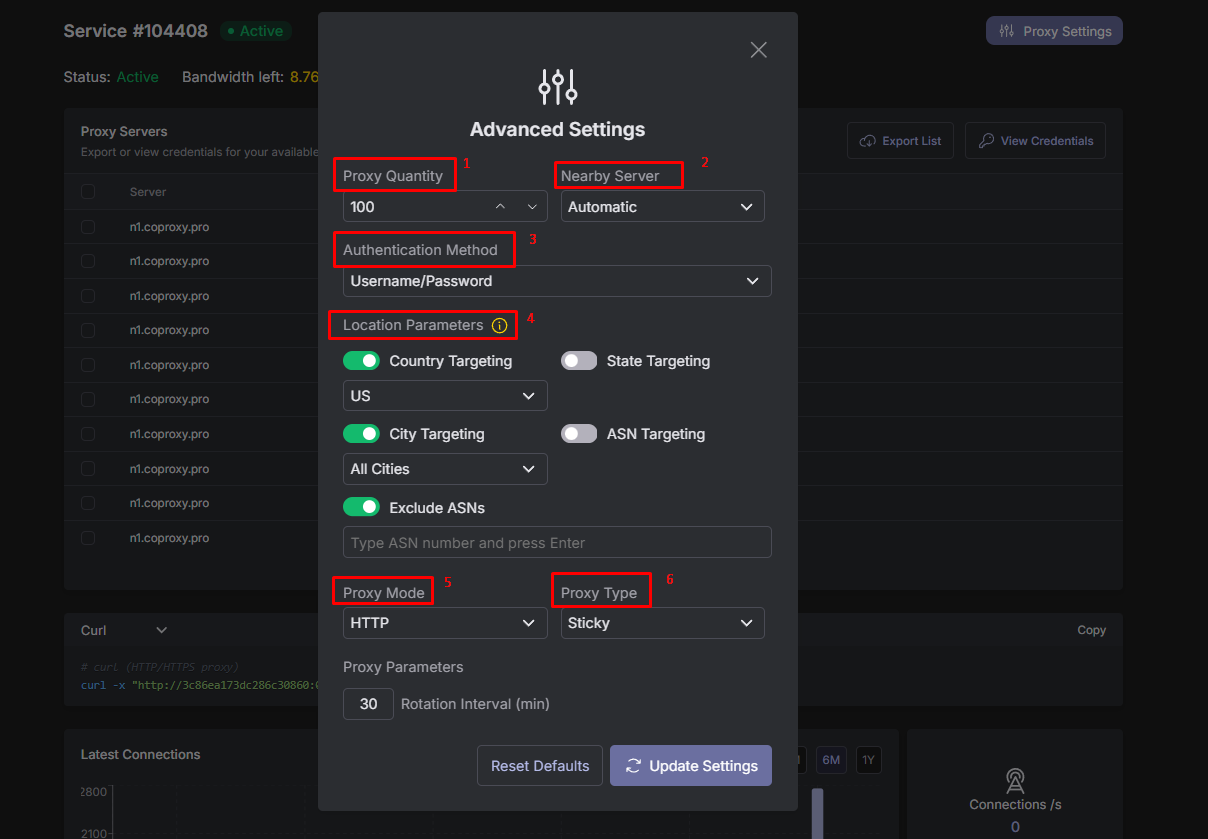Click the Latest Connections heading
Image resolution: width=1208 pixels, height=839 pixels.
point(140,754)
